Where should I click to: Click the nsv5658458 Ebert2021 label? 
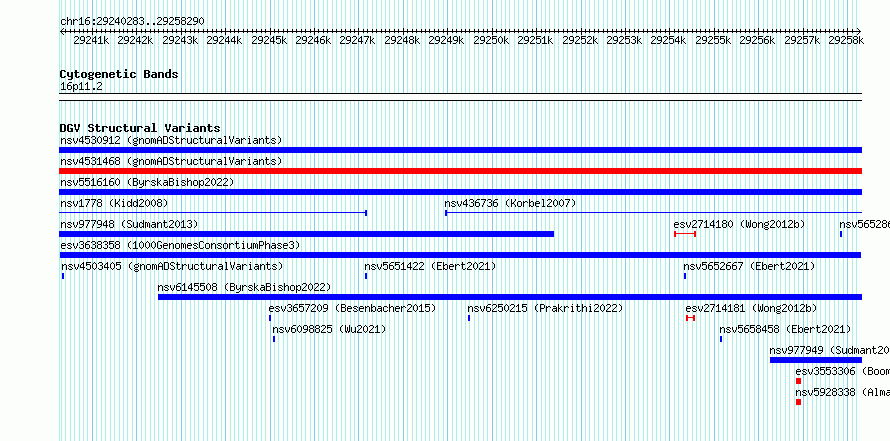(x=785, y=329)
